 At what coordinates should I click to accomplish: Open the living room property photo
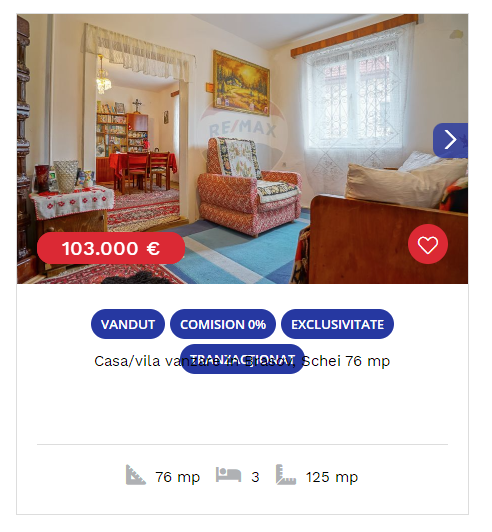point(242,149)
